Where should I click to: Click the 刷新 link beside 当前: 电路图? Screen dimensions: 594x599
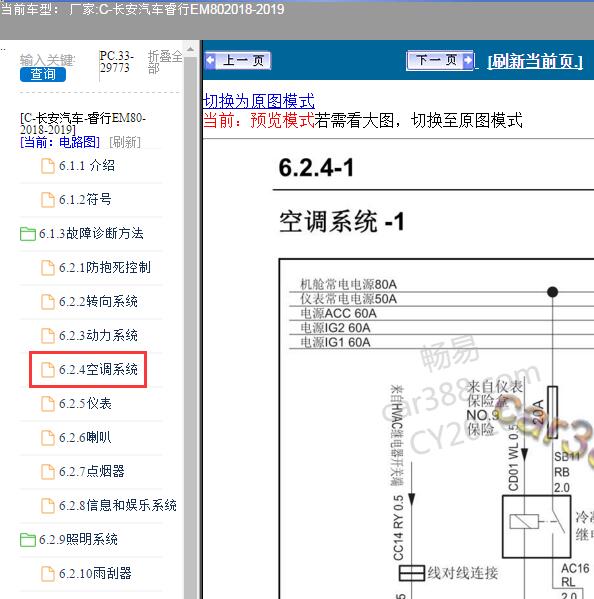tap(125, 142)
